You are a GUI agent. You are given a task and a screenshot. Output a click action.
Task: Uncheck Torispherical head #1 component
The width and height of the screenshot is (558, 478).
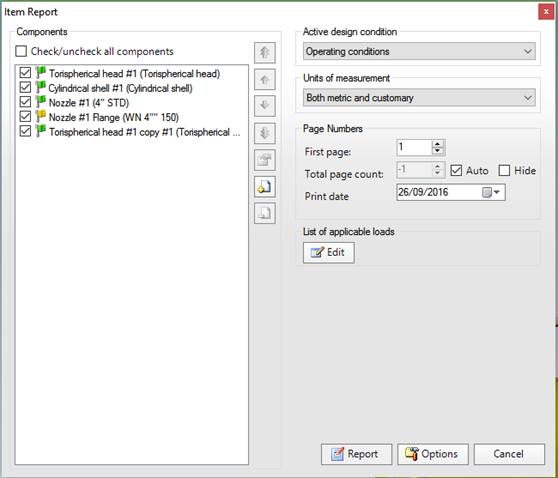pos(25,73)
